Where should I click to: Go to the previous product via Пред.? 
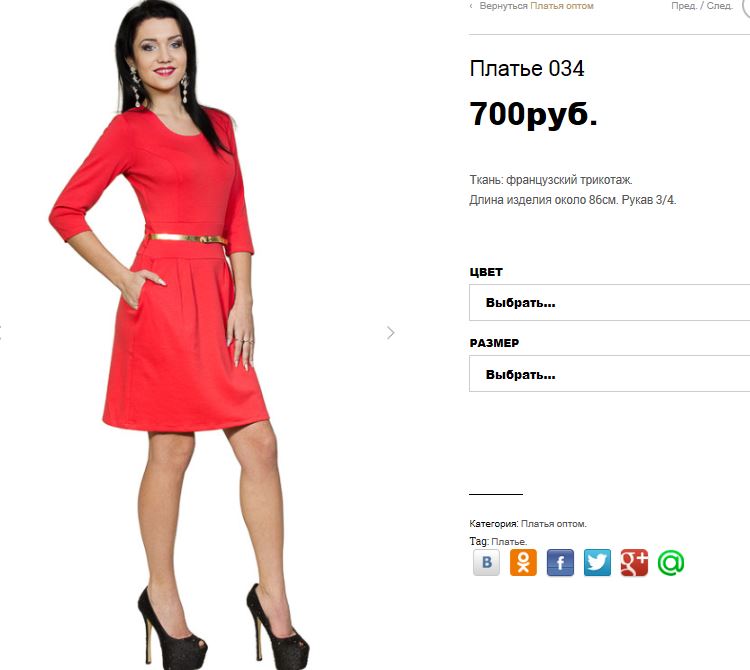pos(684,6)
